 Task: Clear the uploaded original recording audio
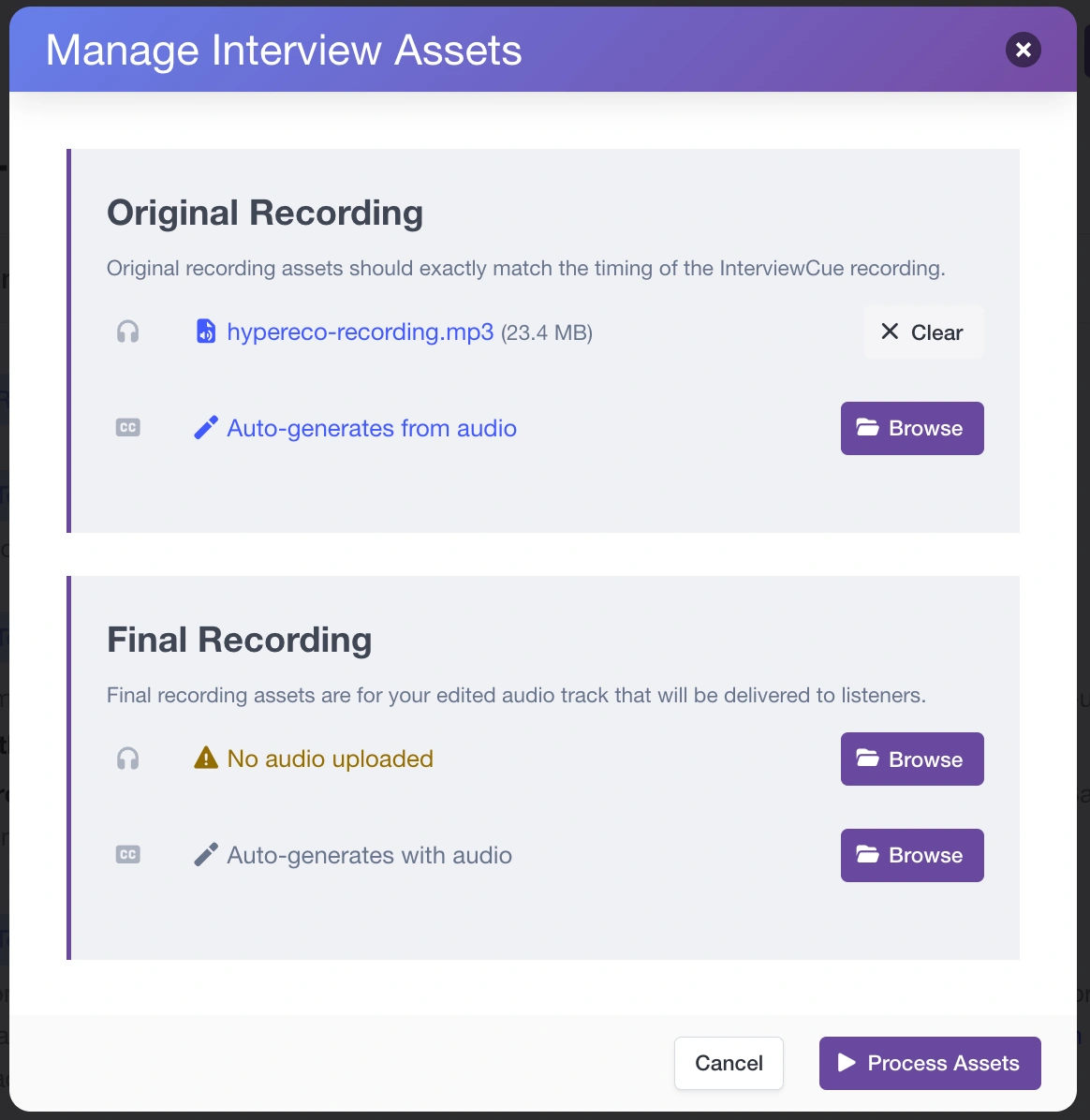(x=922, y=332)
